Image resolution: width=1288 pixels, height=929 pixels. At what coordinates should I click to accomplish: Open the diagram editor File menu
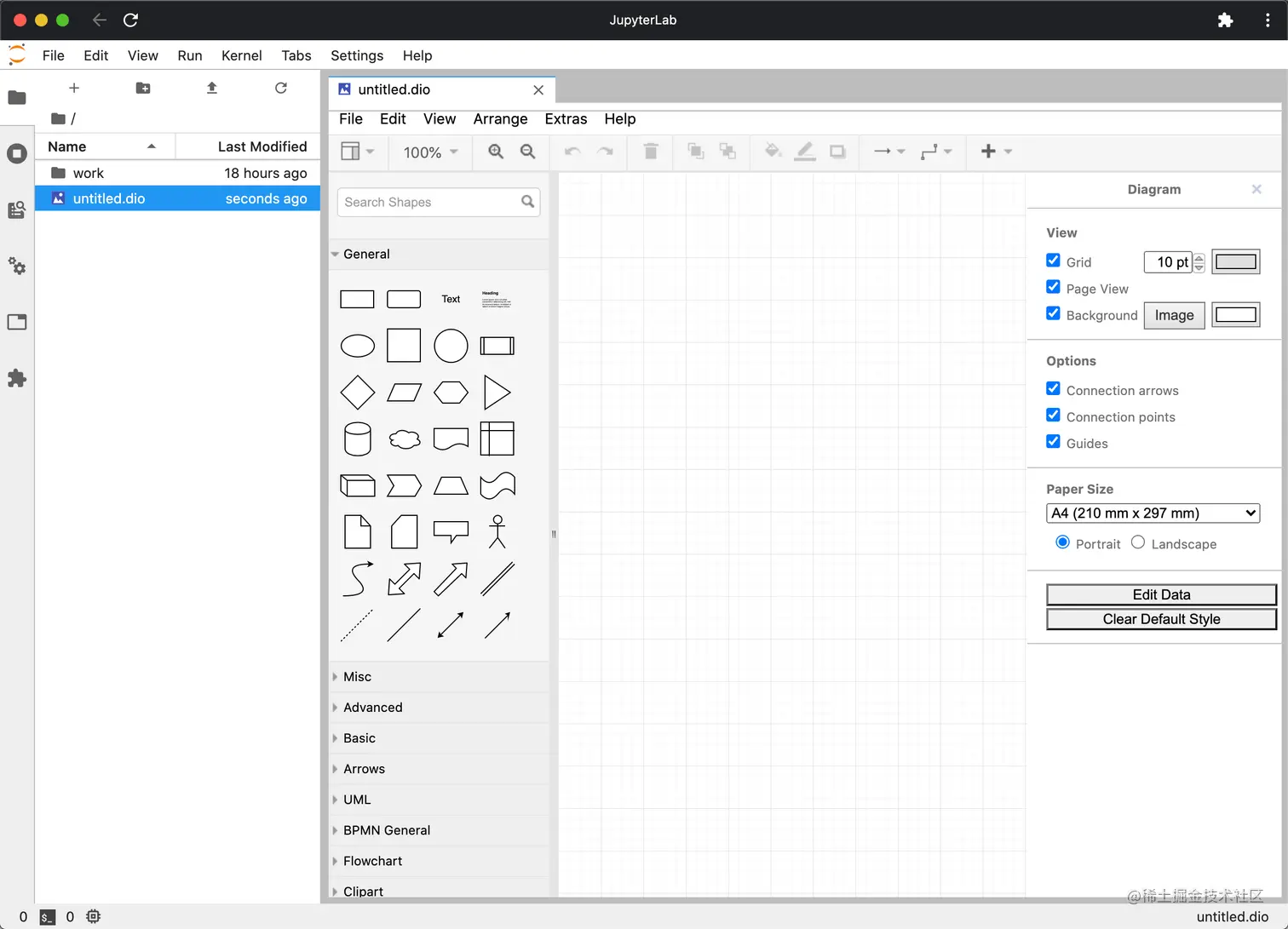[x=350, y=119]
